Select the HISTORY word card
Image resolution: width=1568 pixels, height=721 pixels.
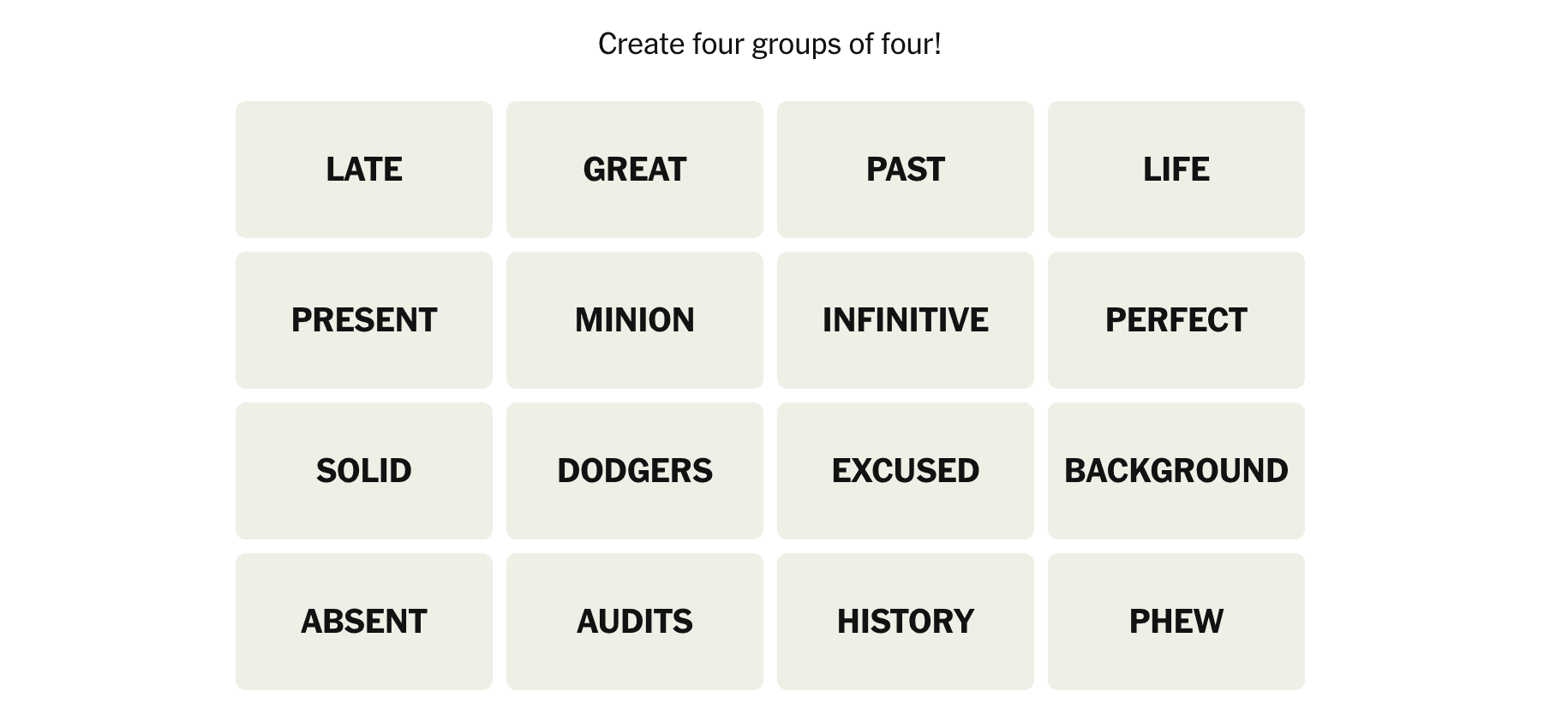(x=905, y=622)
